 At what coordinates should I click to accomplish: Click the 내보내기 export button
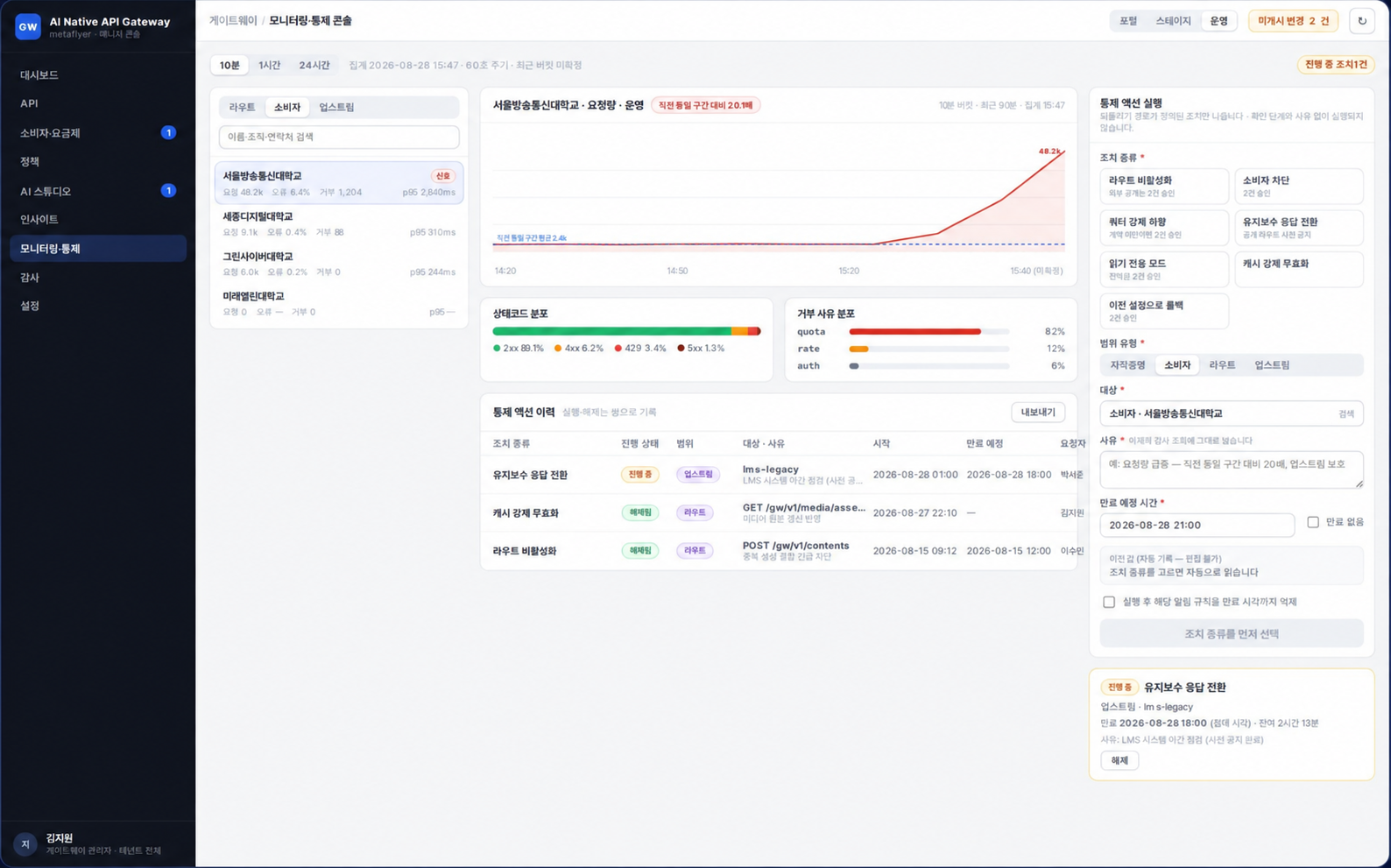pyautogui.click(x=1038, y=413)
